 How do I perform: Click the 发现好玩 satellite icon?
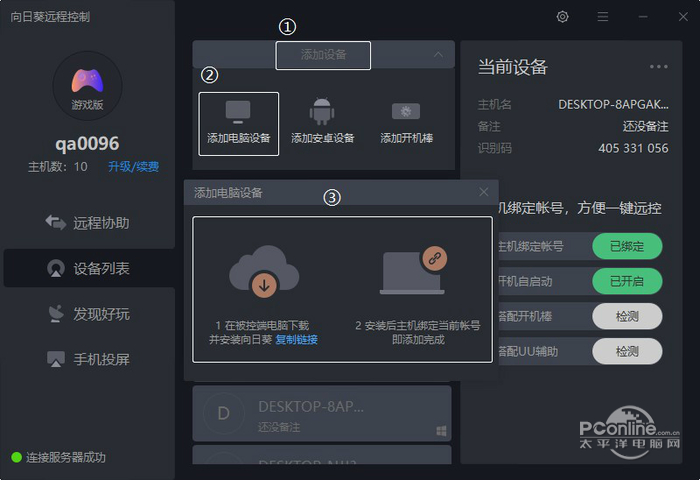(x=56, y=313)
